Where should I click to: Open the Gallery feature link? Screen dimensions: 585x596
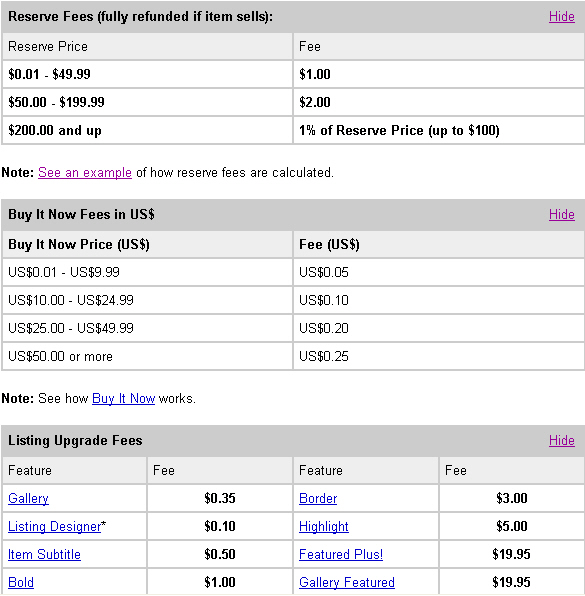[29, 498]
